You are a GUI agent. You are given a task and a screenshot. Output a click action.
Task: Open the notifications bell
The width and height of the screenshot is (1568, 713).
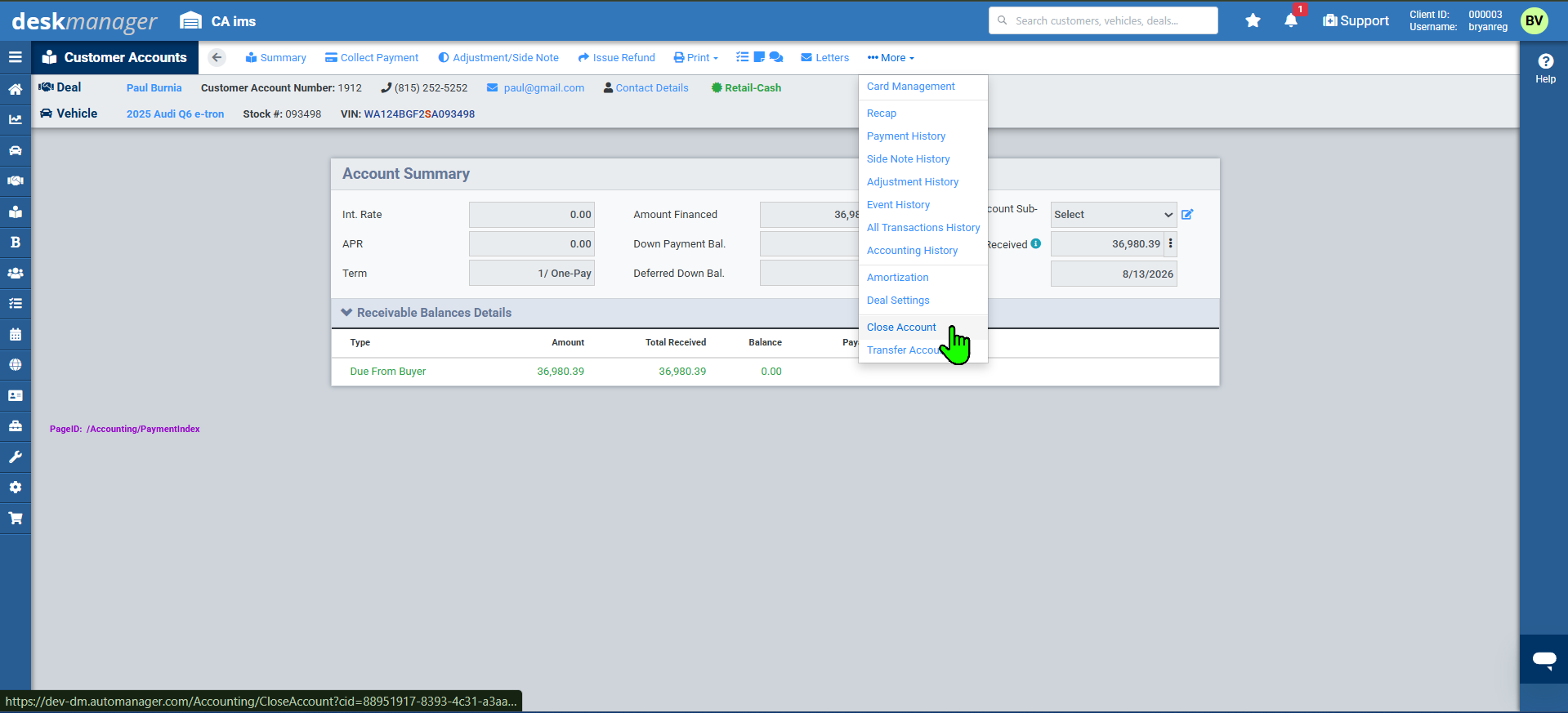1291,20
